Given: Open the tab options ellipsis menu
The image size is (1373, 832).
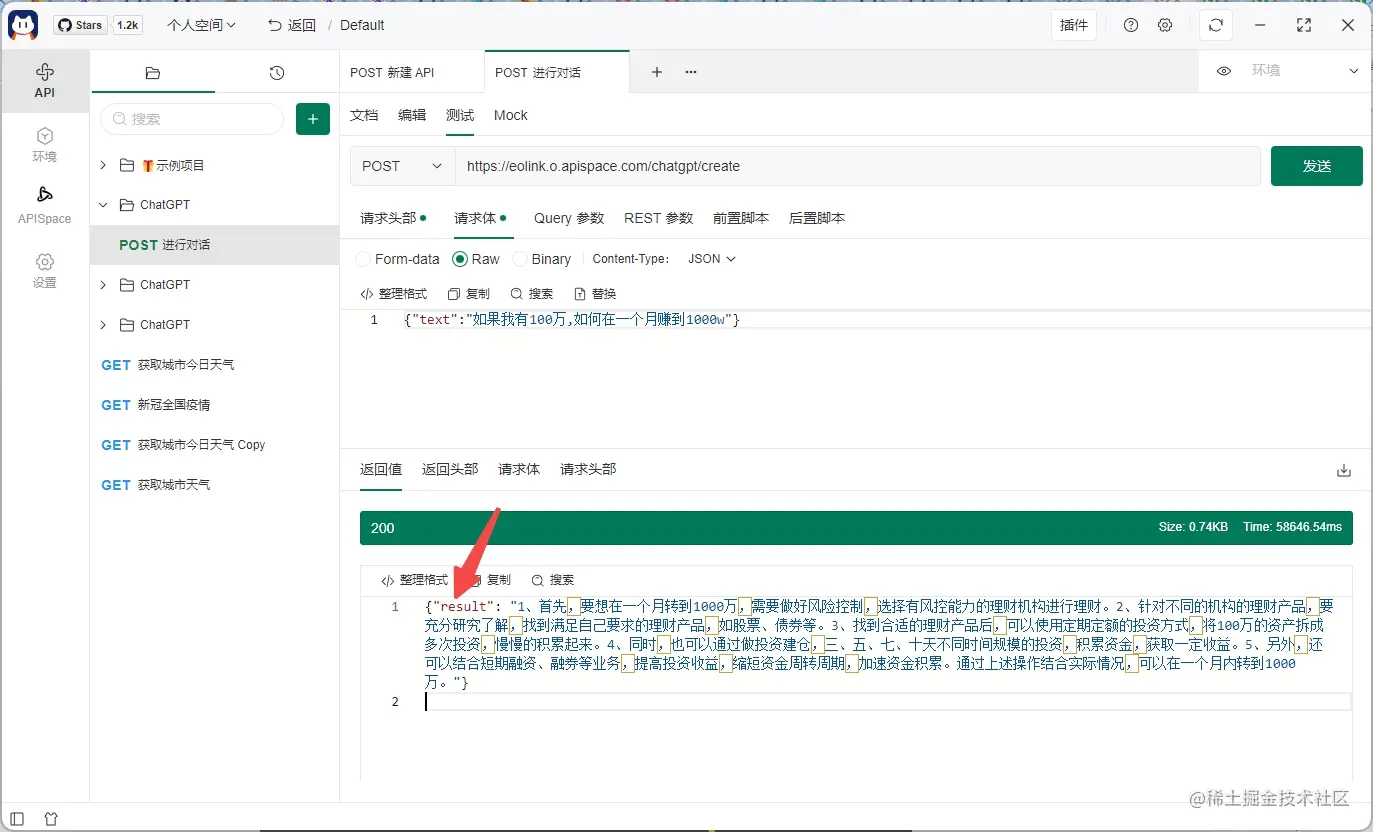Looking at the screenshot, I should click(691, 72).
